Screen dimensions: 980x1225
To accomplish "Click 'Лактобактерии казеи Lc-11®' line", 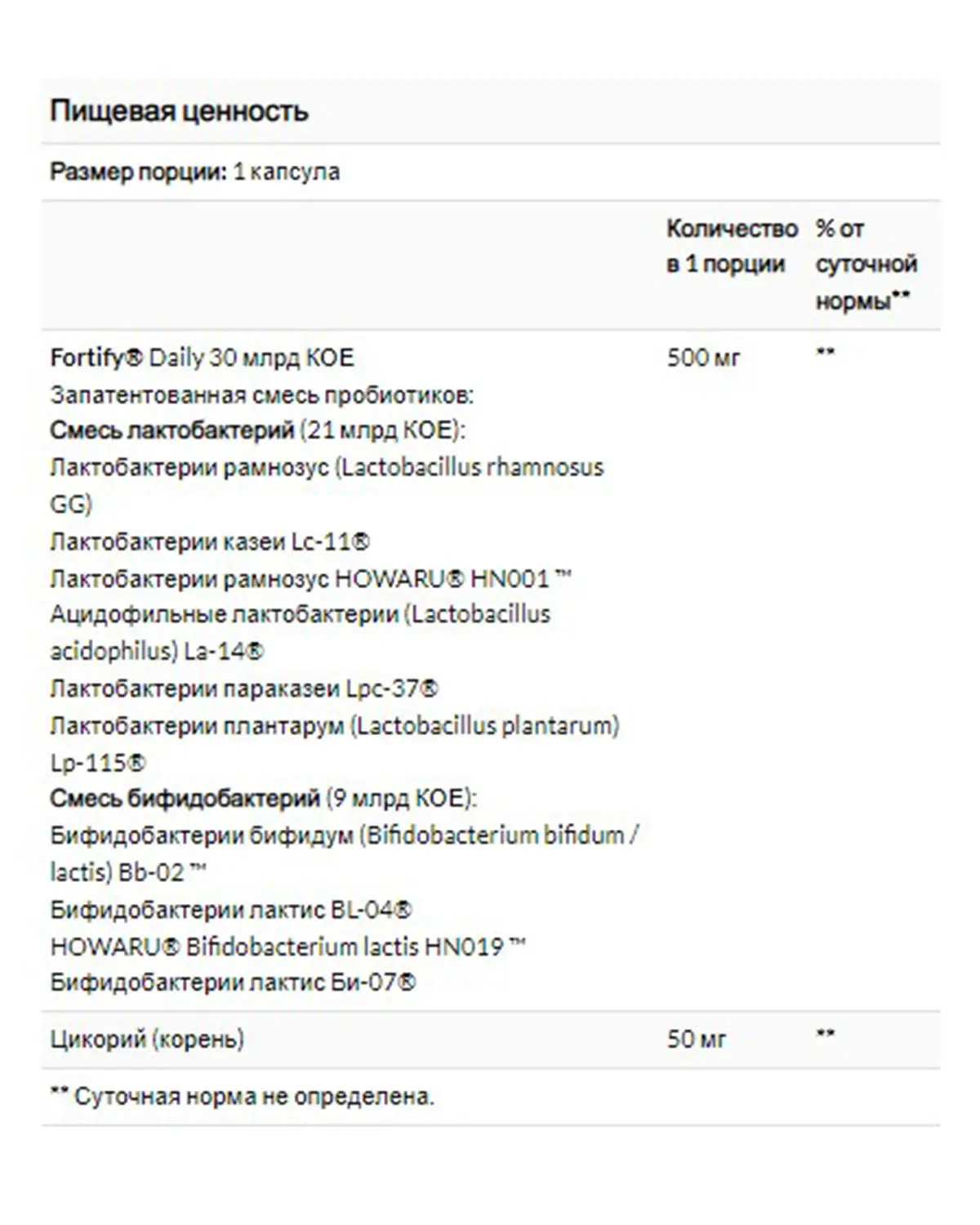I will click(x=210, y=542).
